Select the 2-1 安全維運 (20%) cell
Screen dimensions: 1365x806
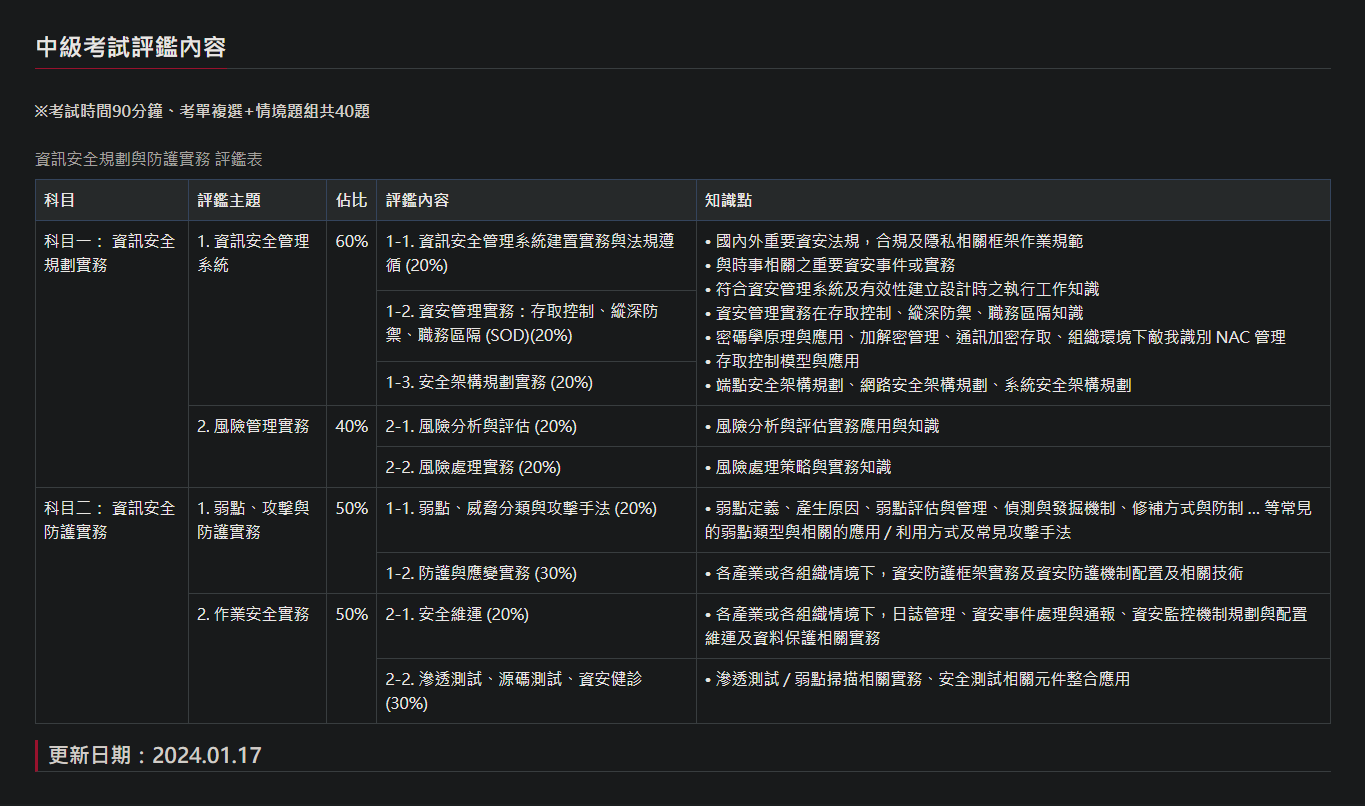pyautogui.click(x=457, y=614)
